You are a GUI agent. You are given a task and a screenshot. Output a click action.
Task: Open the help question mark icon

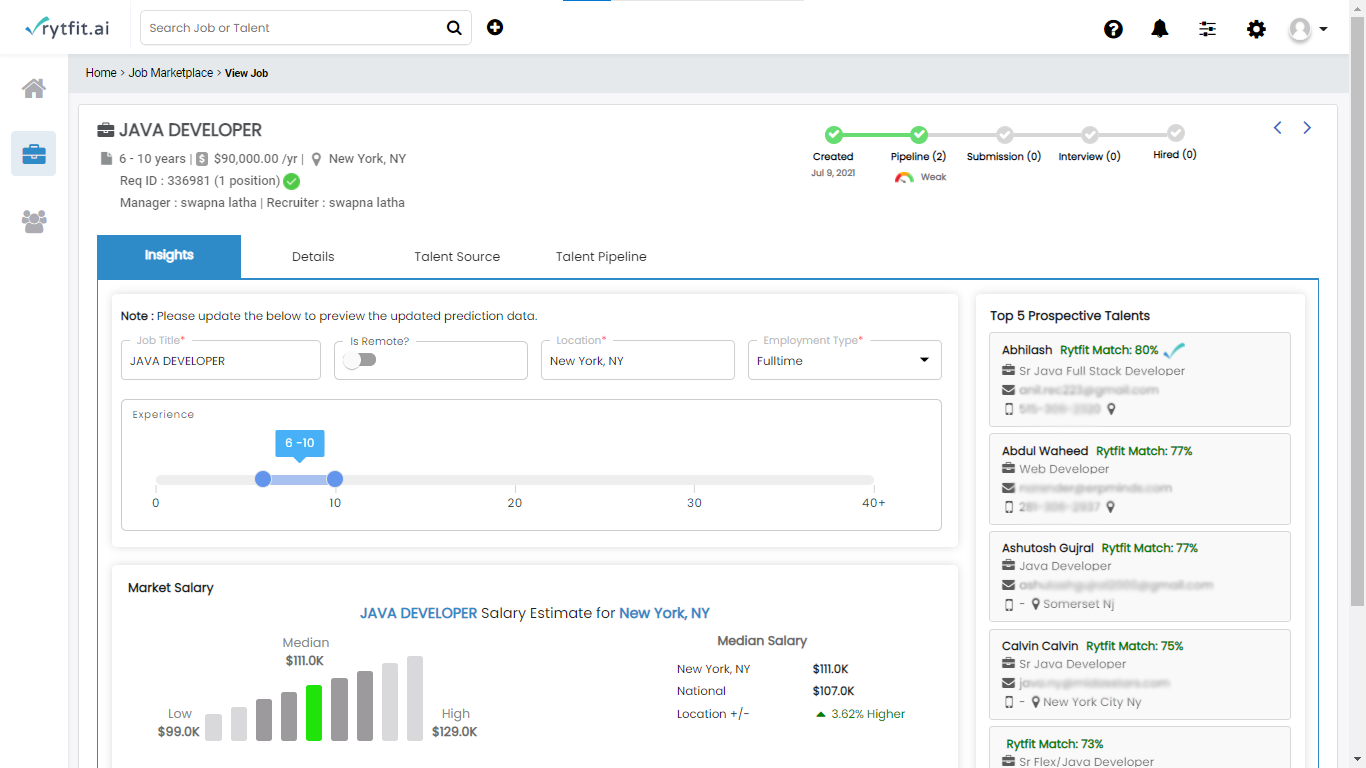[x=1113, y=29]
